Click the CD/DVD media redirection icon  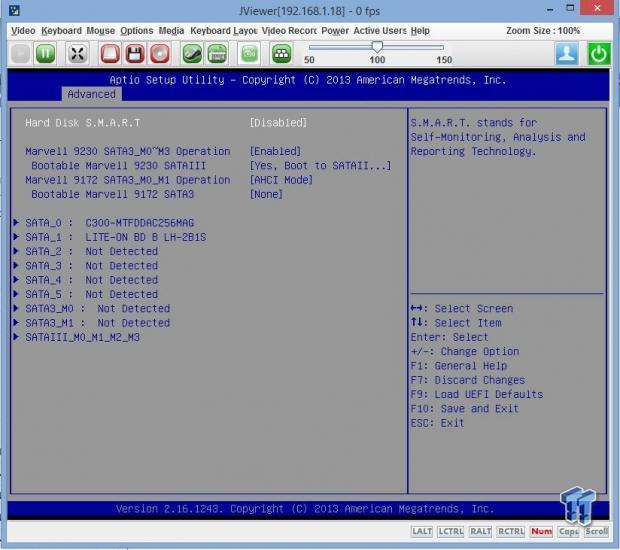coord(160,53)
